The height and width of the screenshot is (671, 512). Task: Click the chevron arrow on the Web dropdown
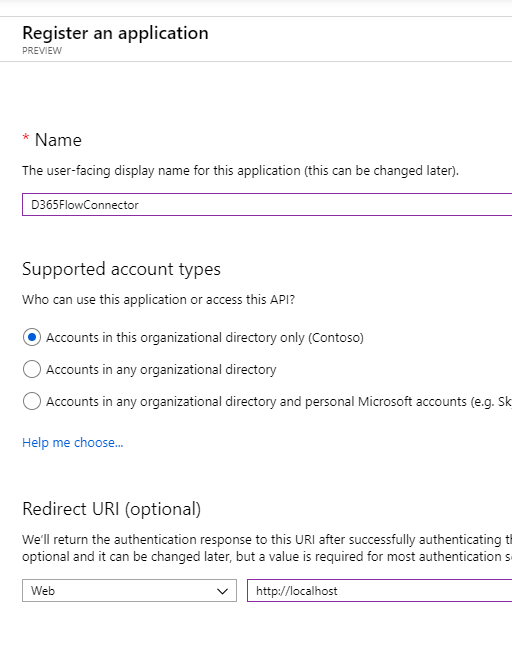click(x=222, y=591)
